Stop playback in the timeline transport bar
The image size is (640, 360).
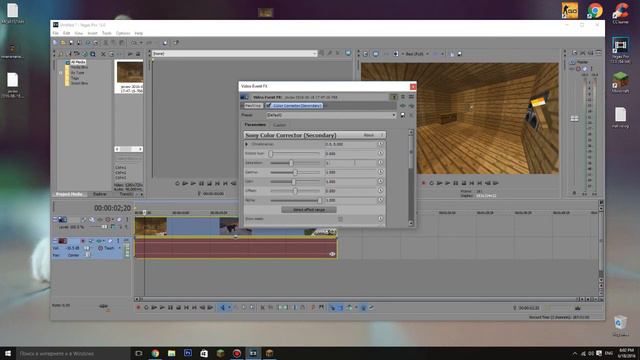tap(178, 307)
